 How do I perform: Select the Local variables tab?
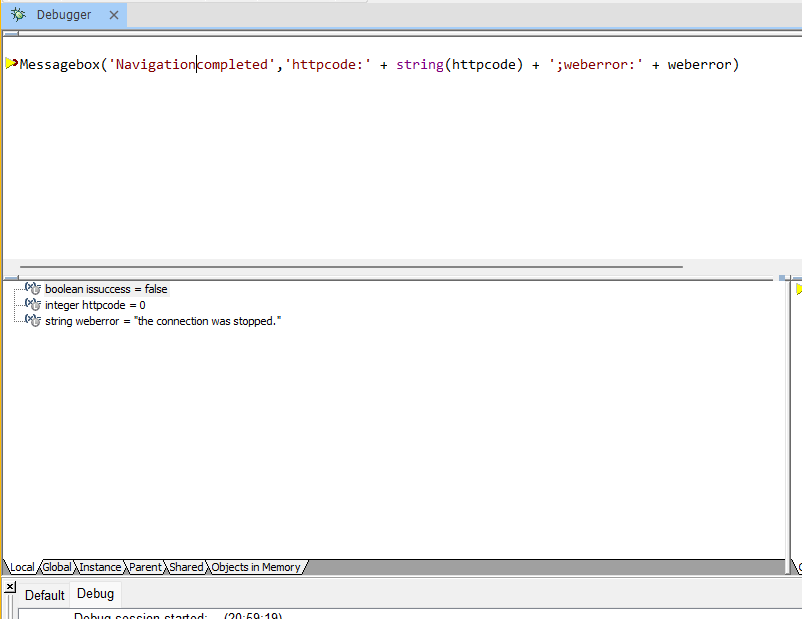(x=21, y=567)
